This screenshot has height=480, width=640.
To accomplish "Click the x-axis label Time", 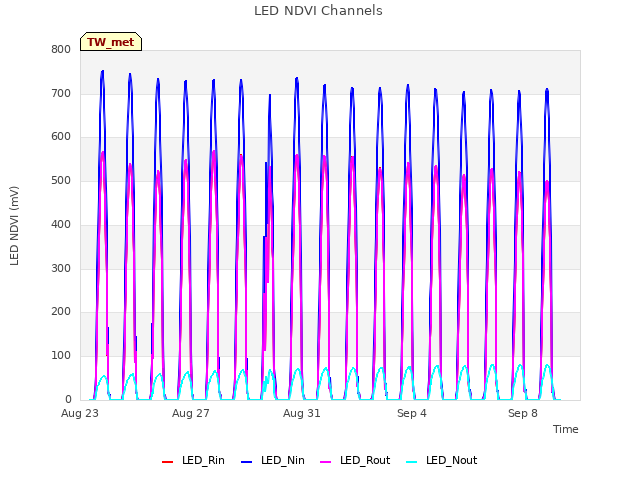I will 566,429.
